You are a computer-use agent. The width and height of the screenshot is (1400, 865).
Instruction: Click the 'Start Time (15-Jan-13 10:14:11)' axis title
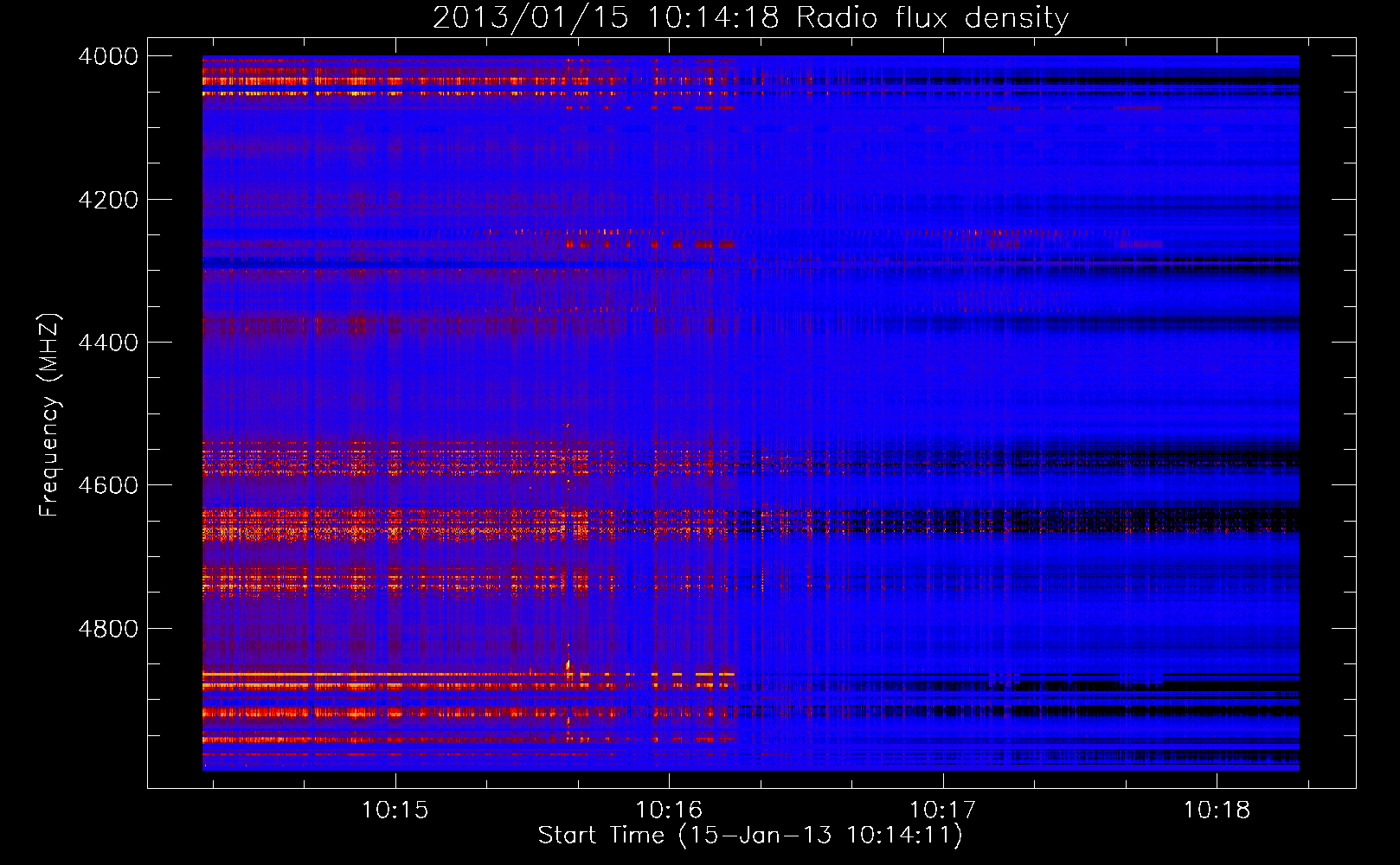(x=750, y=836)
